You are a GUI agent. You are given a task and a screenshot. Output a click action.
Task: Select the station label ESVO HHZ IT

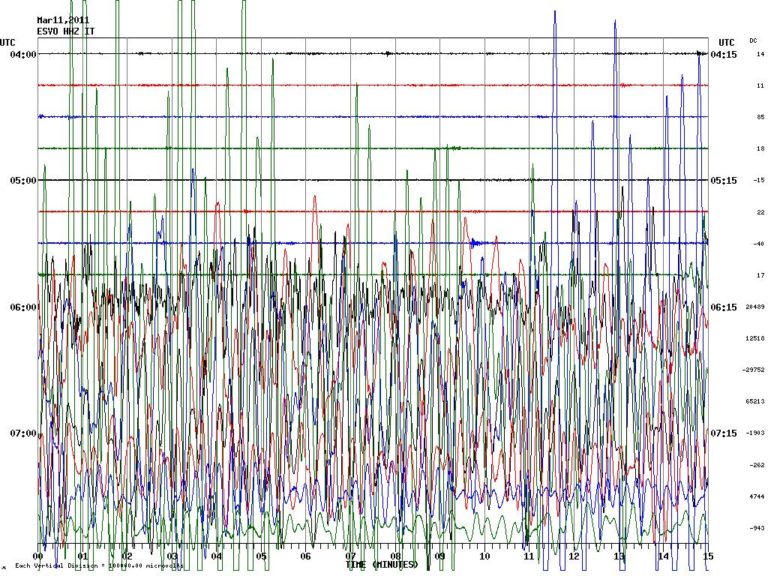pyautogui.click(x=66, y=31)
